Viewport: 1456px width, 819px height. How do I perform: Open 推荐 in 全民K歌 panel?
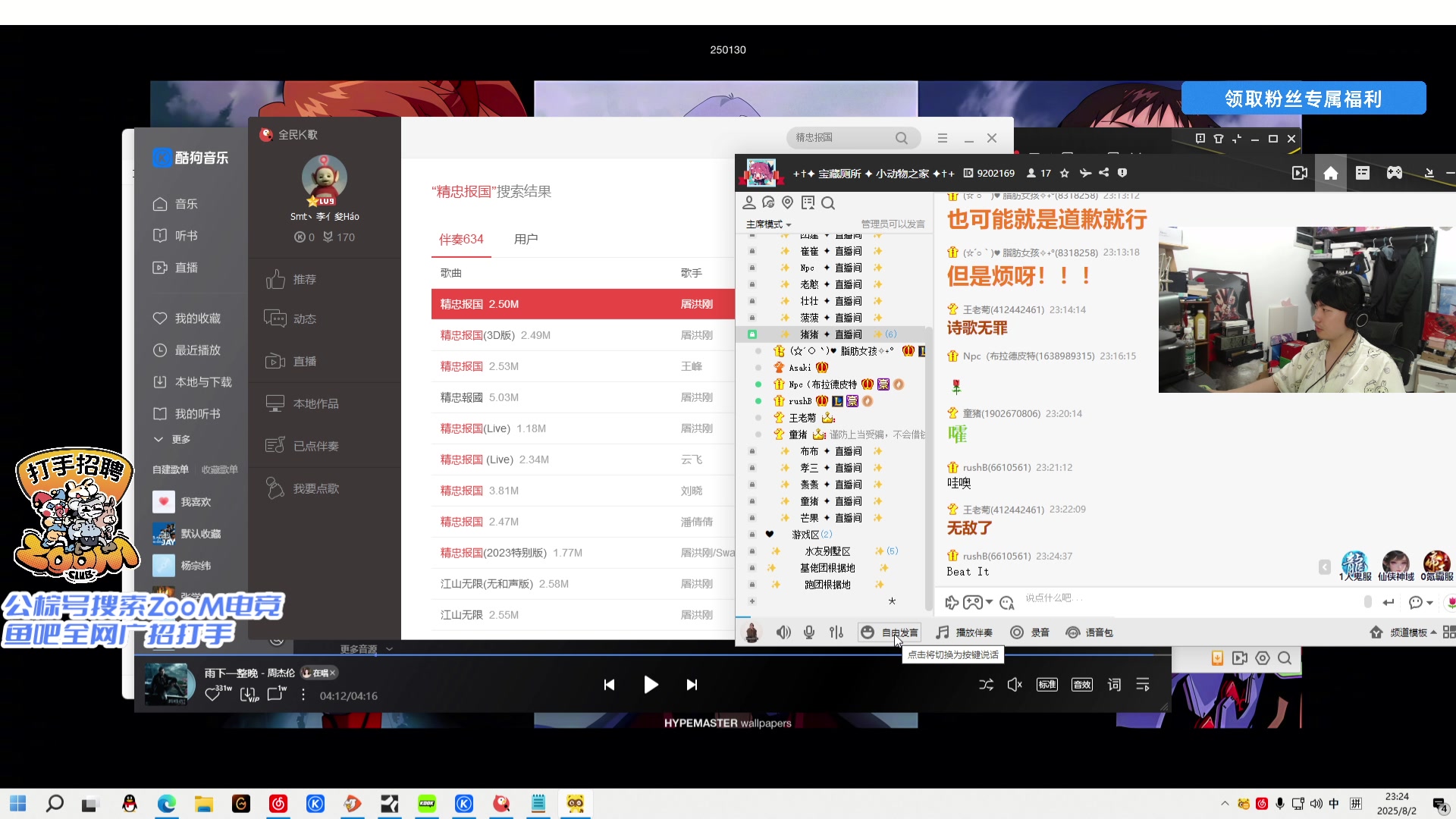tap(291, 280)
